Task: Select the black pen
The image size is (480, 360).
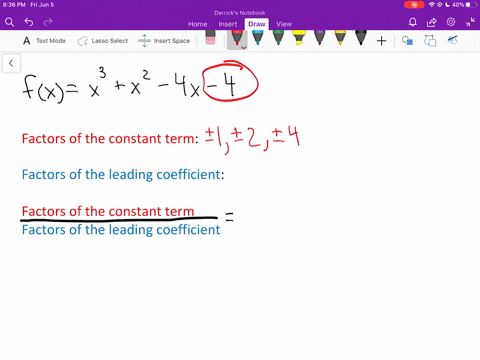Action: (x=361, y=38)
